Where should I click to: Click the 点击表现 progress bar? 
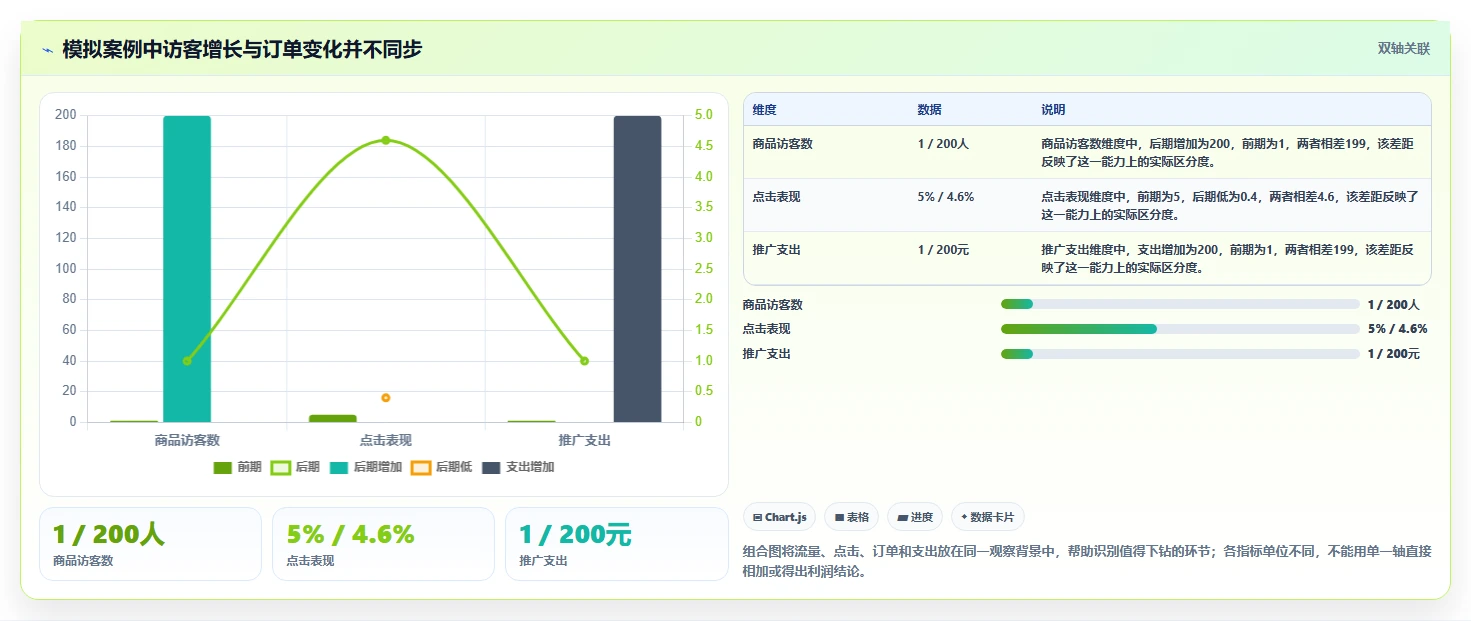pos(1180,329)
